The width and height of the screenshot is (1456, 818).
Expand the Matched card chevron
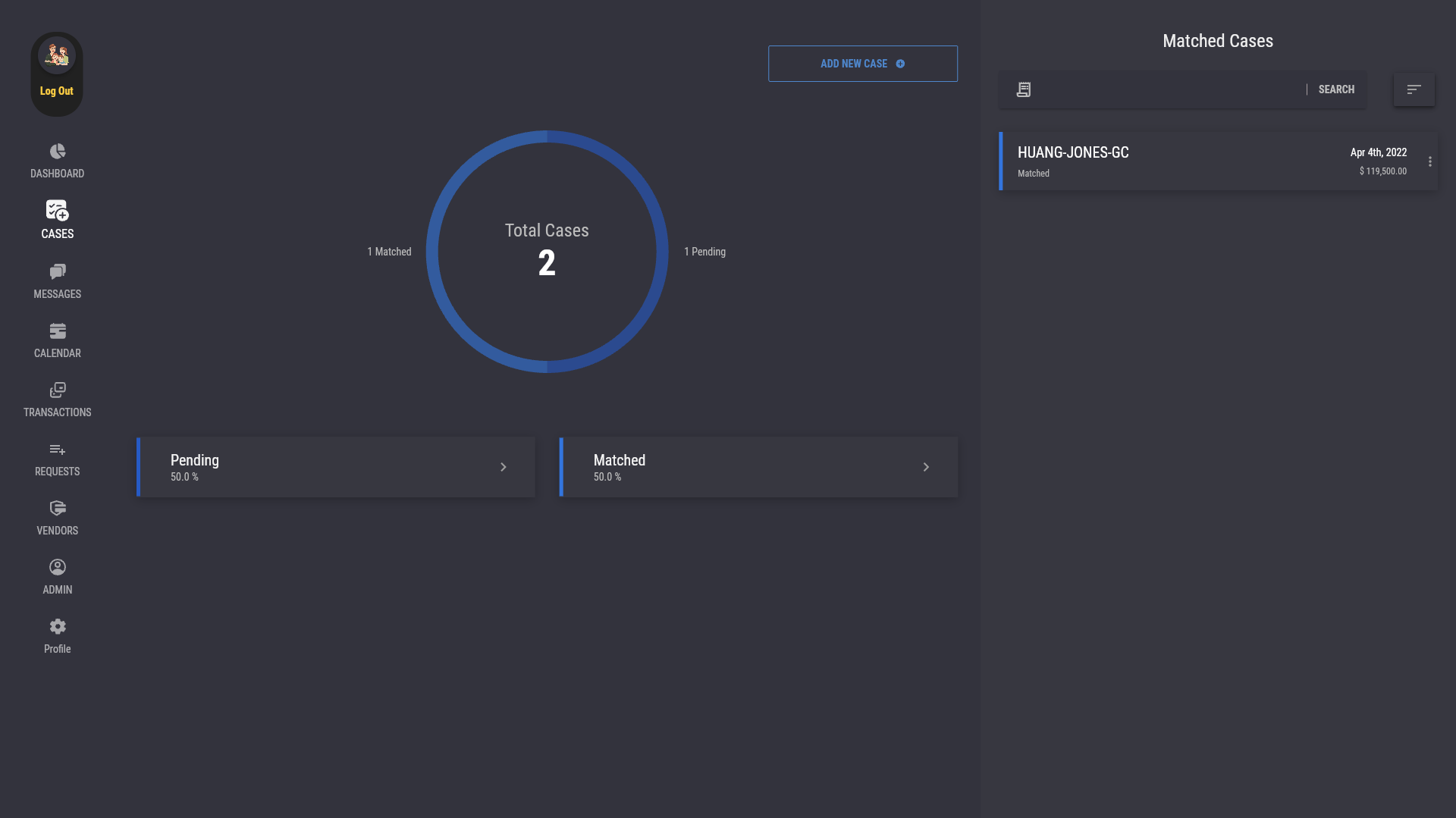pyautogui.click(x=926, y=467)
